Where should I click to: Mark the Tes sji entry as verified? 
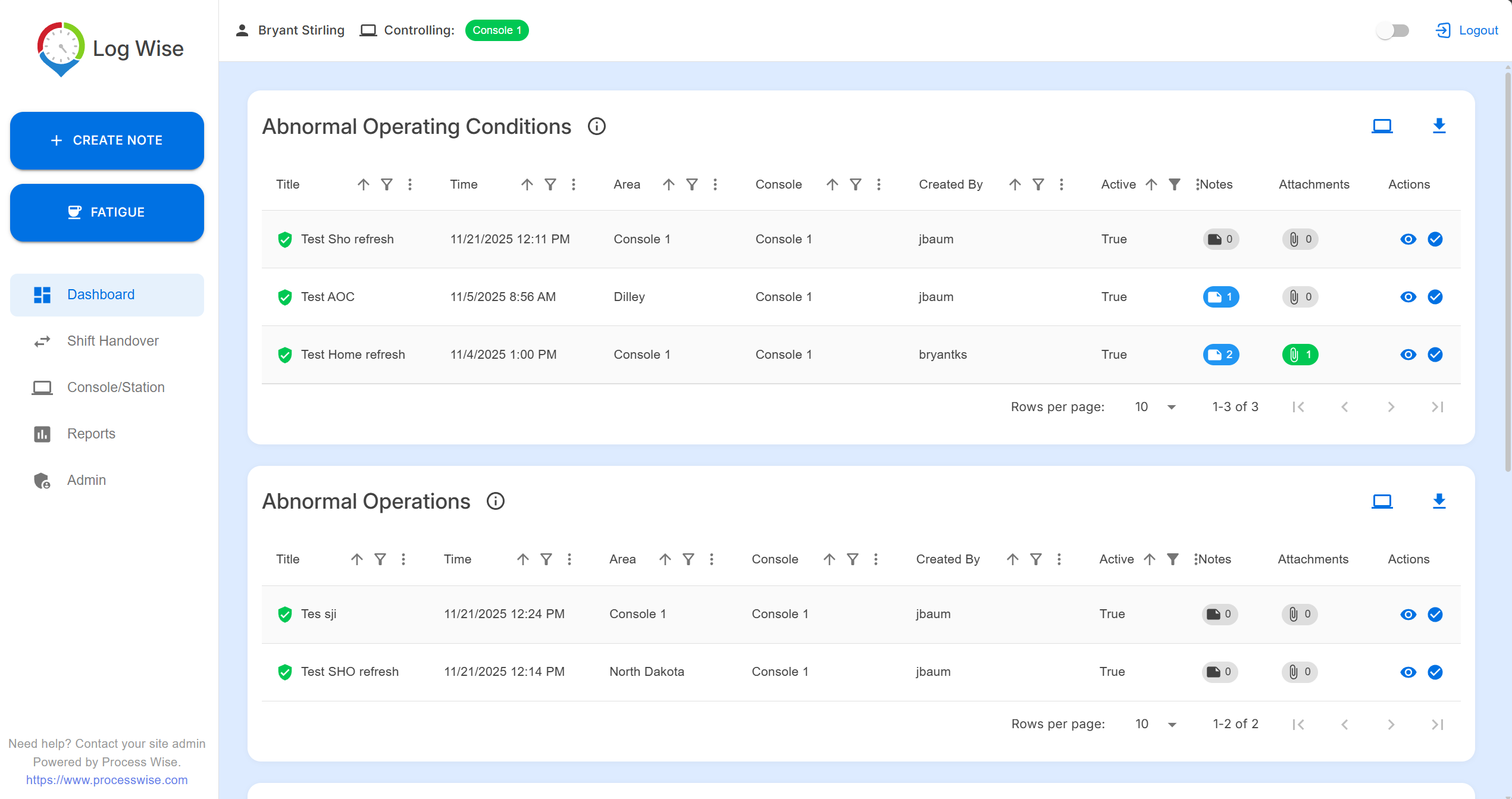[1435, 615]
